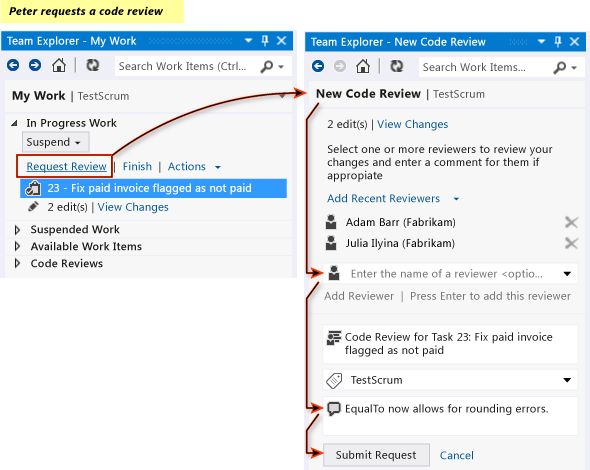The height and width of the screenshot is (470, 590).
Task: Refresh the New Code Review panel
Action: point(397,67)
